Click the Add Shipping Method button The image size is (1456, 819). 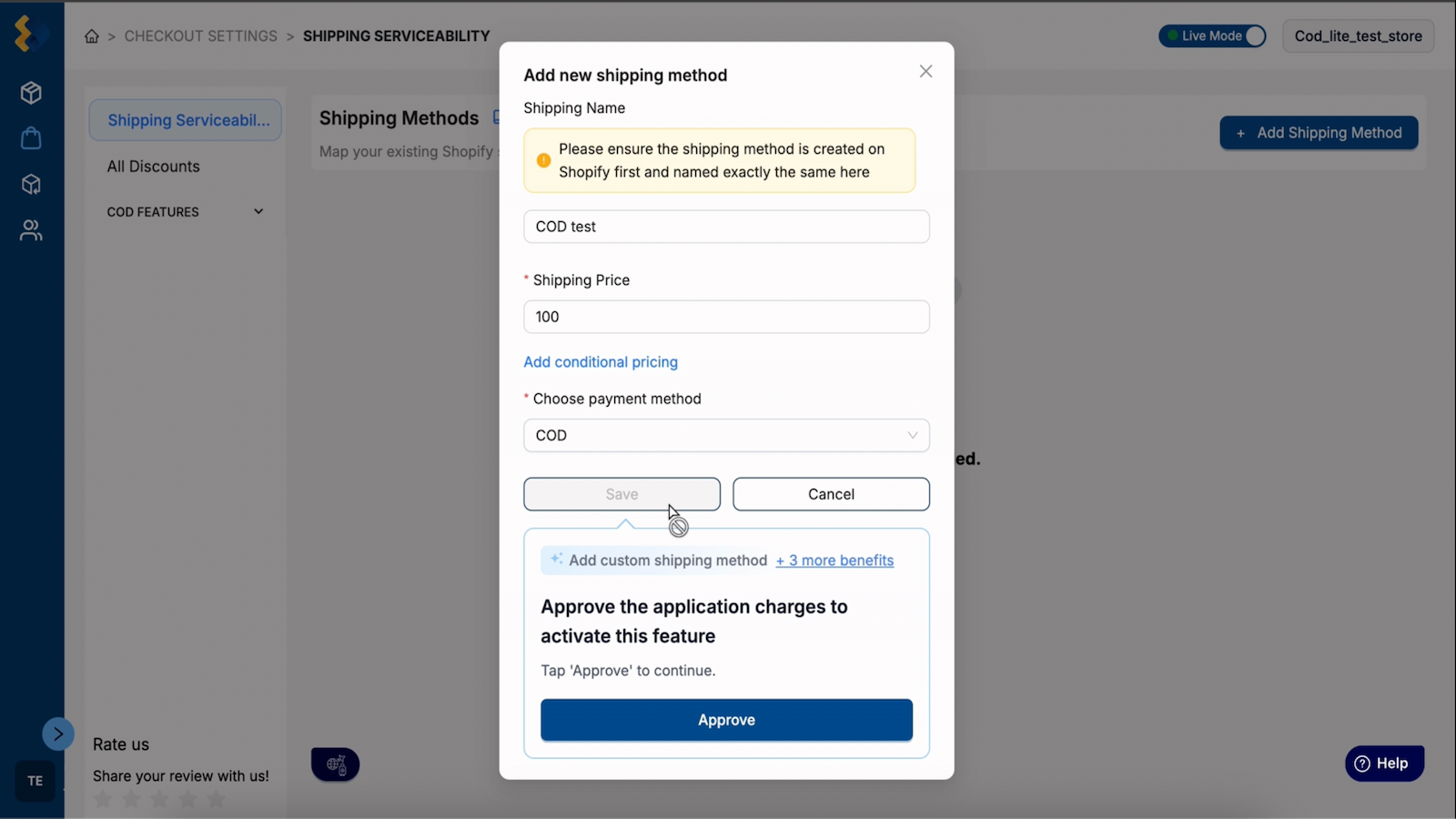click(1319, 133)
